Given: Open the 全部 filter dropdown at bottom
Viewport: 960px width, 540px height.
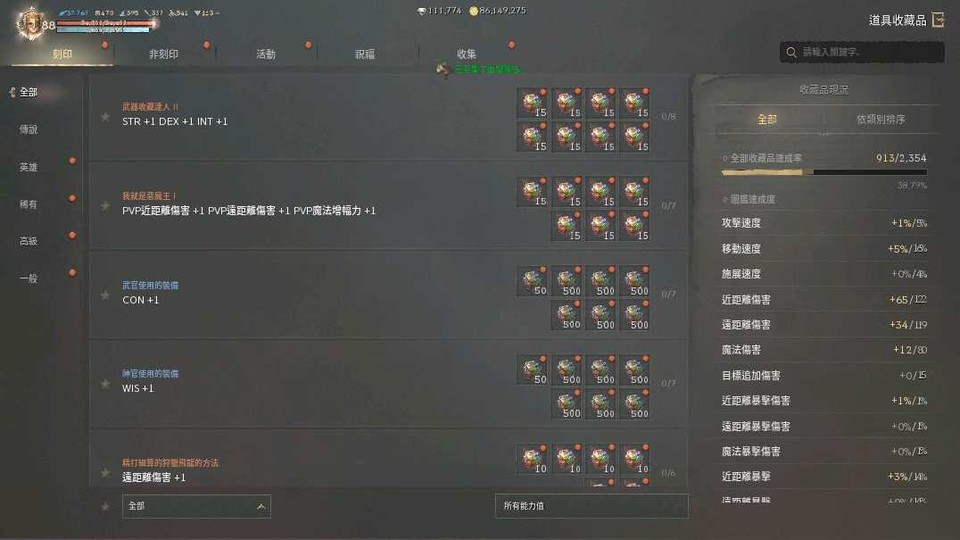Looking at the screenshot, I should coord(196,506).
